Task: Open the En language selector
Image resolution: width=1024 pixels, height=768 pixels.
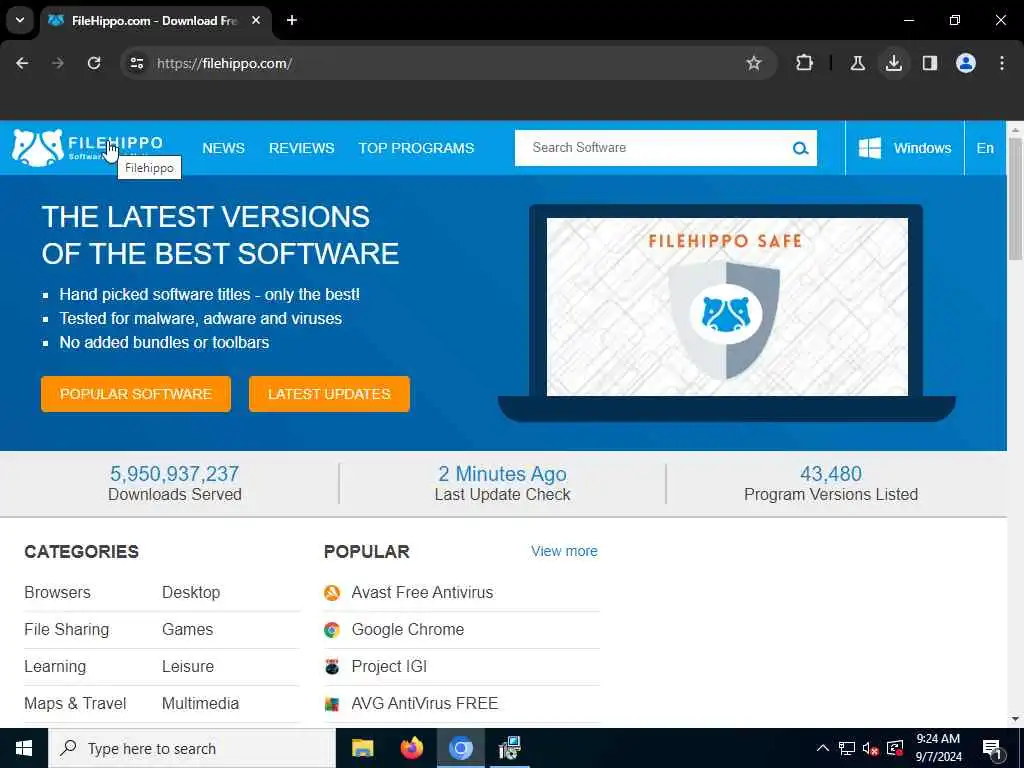Action: click(x=985, y=148)
